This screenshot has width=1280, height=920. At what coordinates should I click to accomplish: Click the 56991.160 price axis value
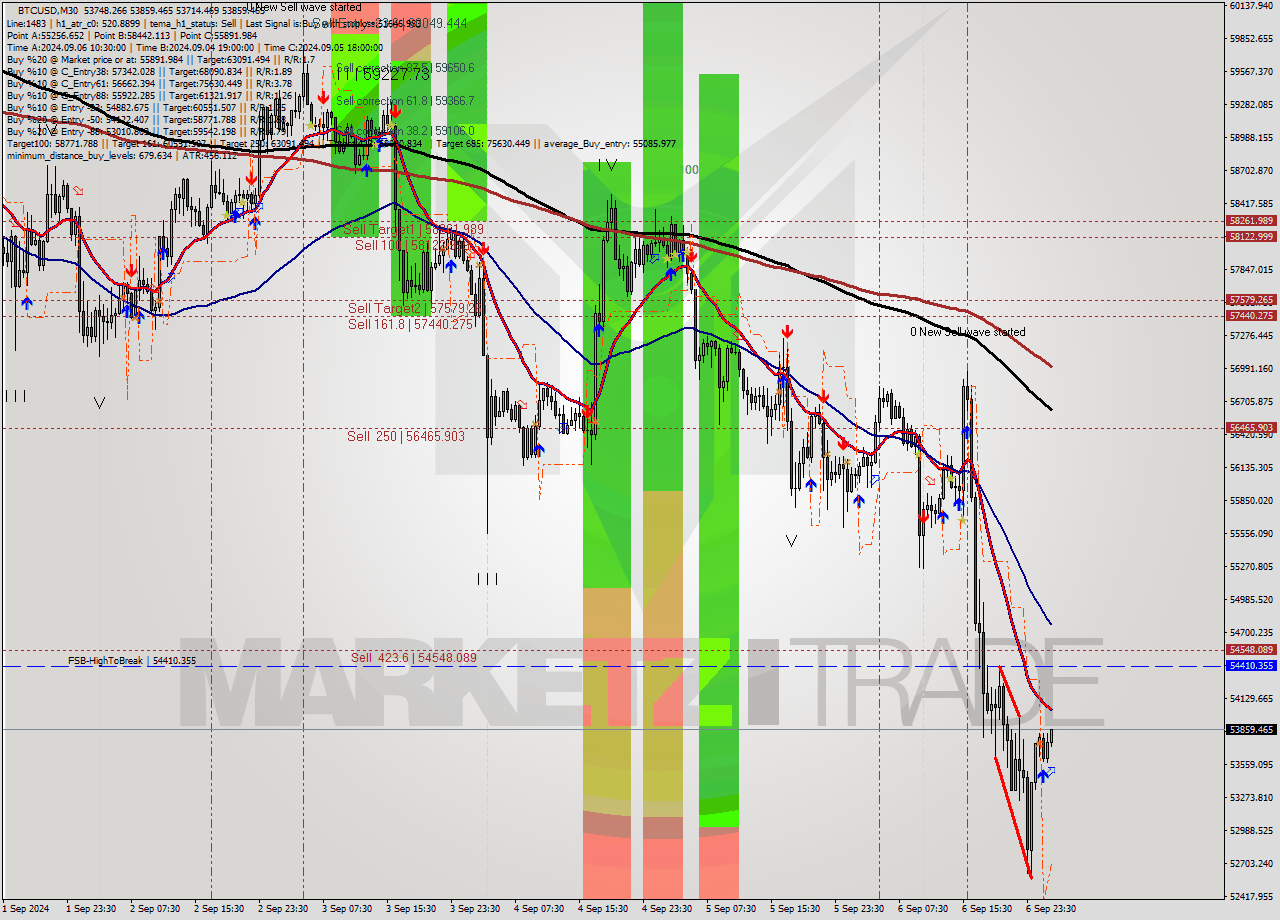1251,369
